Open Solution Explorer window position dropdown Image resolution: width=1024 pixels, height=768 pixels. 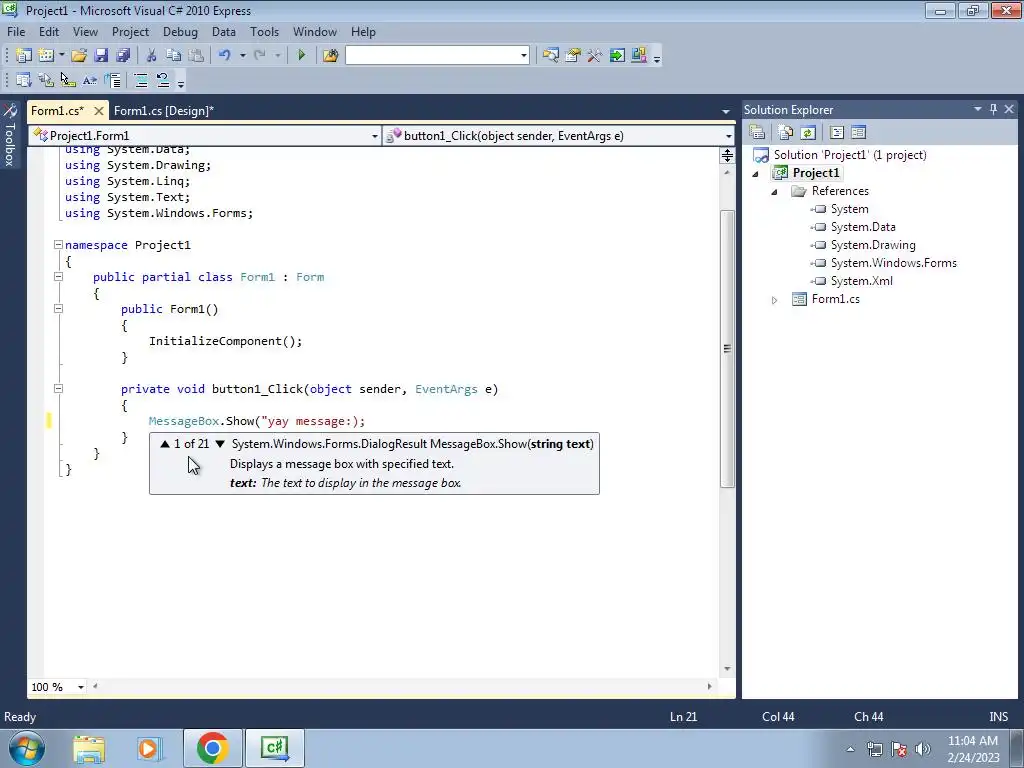pyautogui.click(x=978, y=110)
